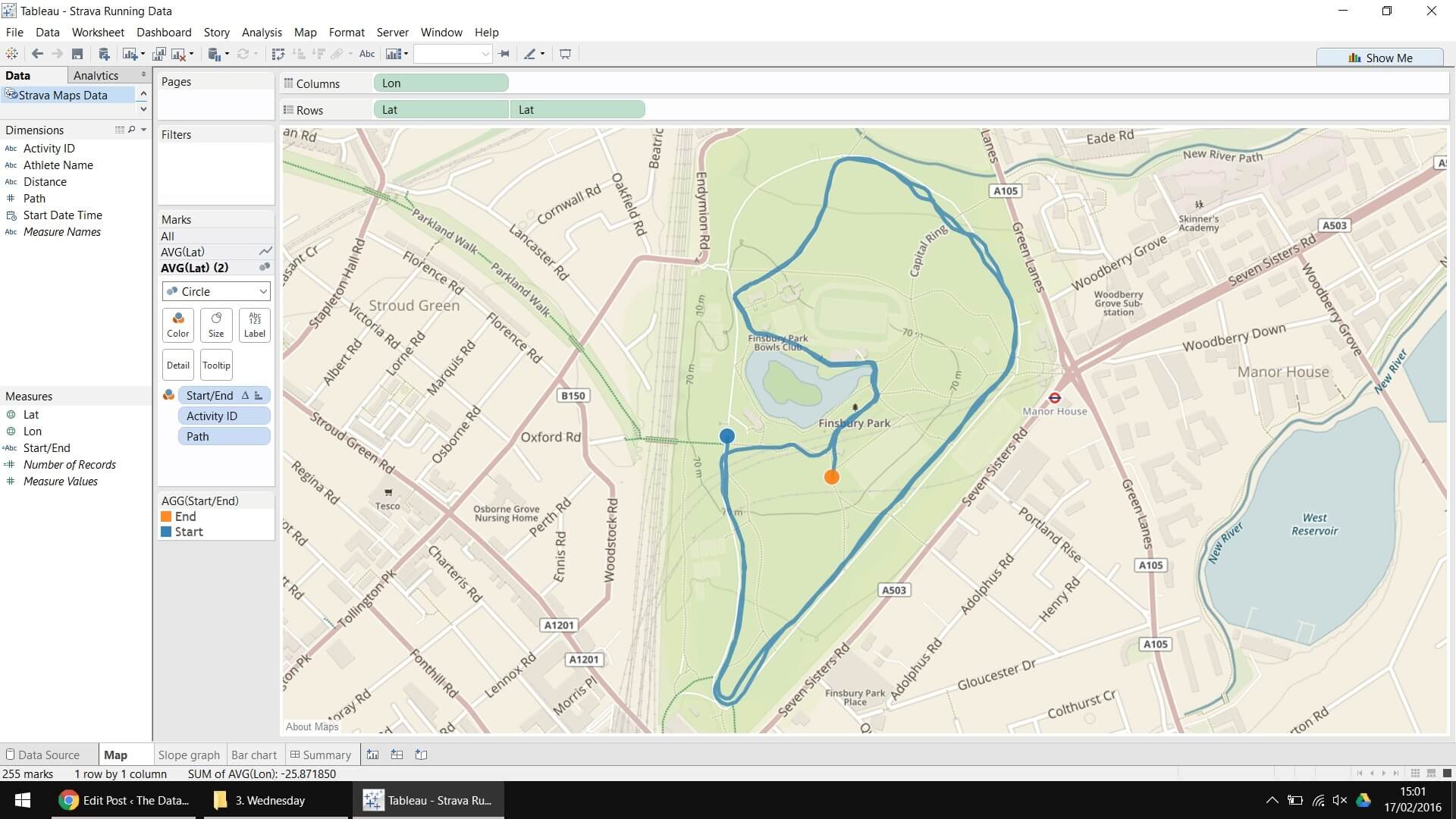1456x819 pixels.
Task: Click the Add new data source icon
Action: (104, 54)
